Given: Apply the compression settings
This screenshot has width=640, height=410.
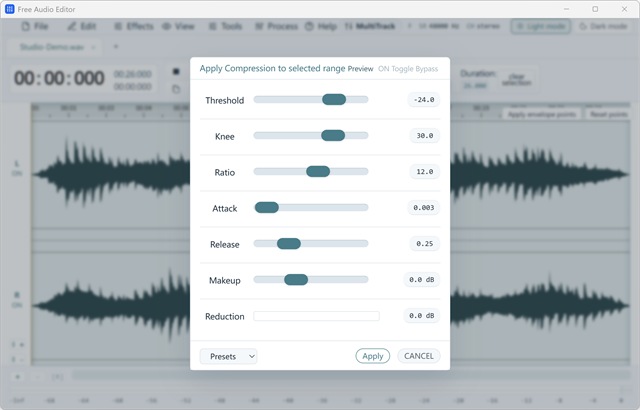Looking at the screenshot, I should [373, 356].
